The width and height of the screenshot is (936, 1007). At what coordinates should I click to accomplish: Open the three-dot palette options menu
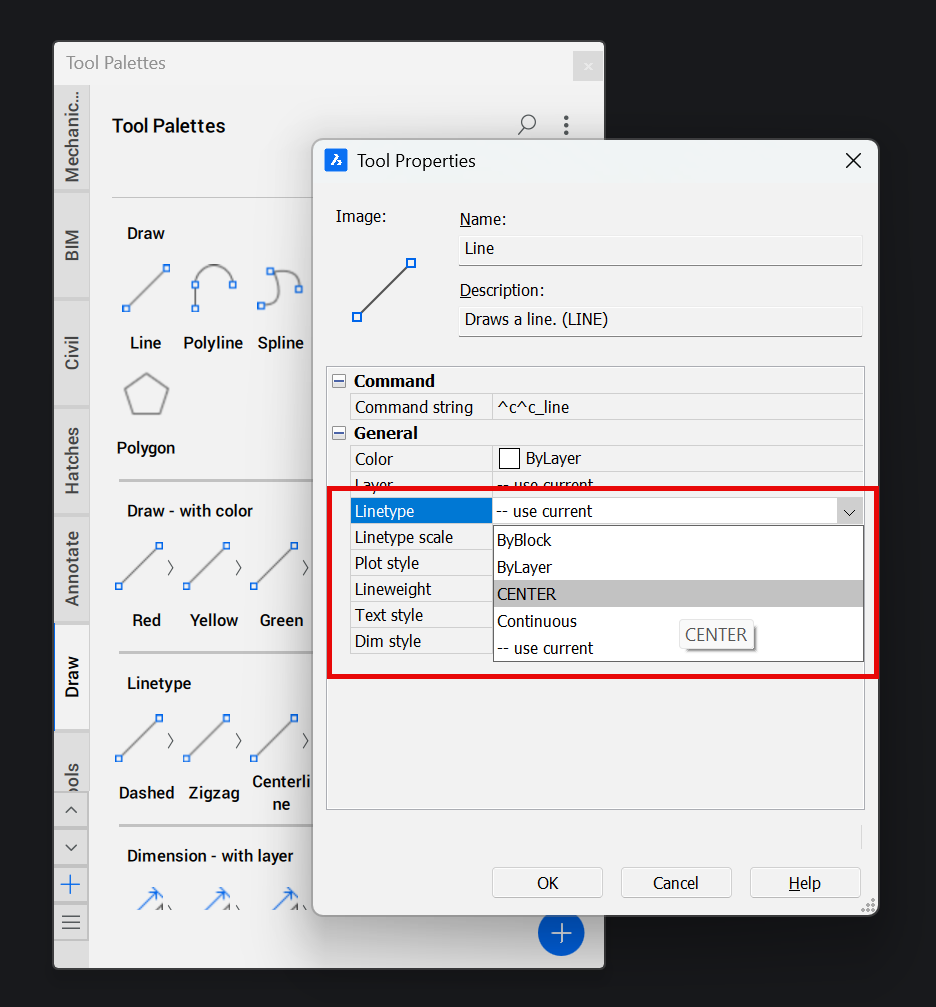(566, 125)
